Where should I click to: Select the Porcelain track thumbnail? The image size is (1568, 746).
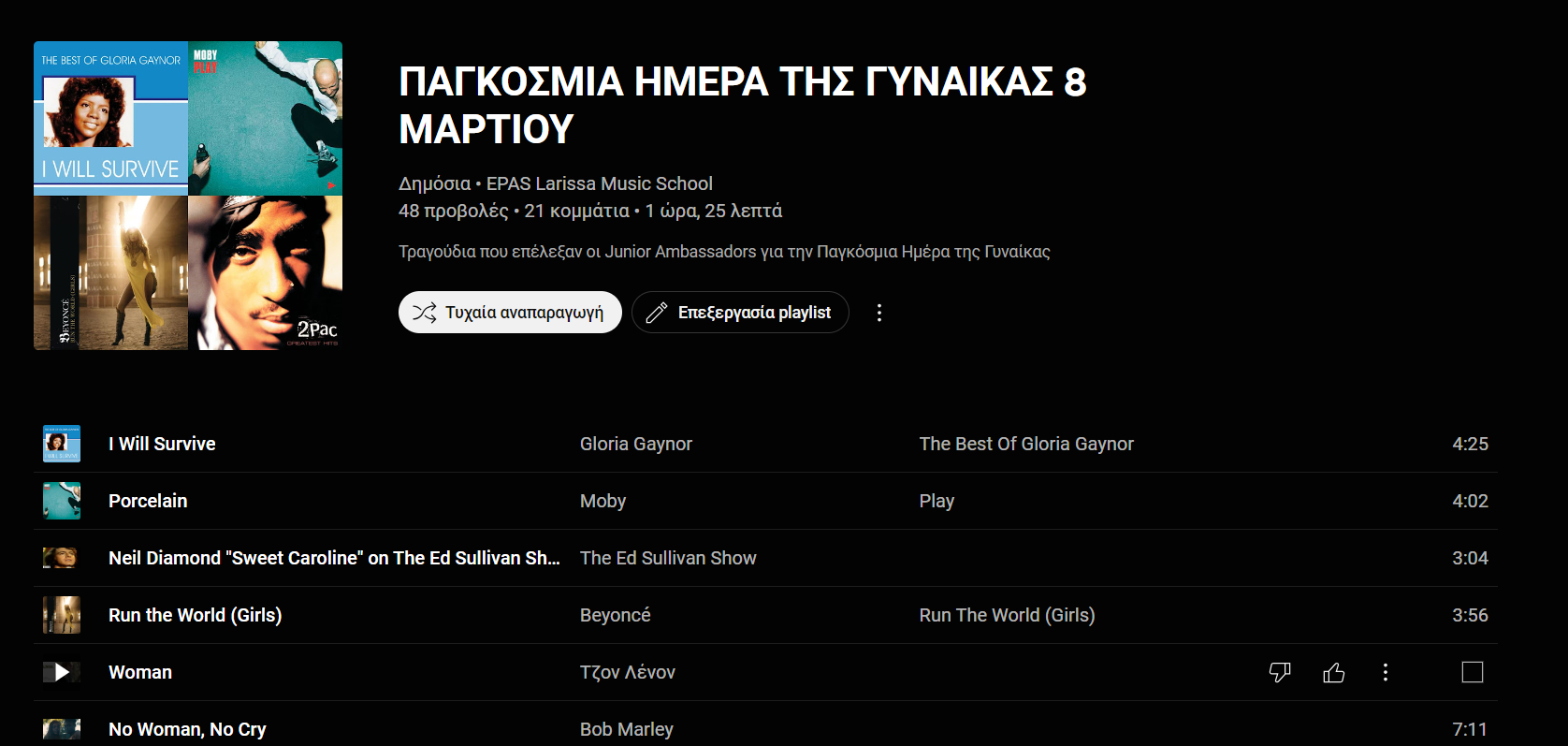tap(62, 501)
